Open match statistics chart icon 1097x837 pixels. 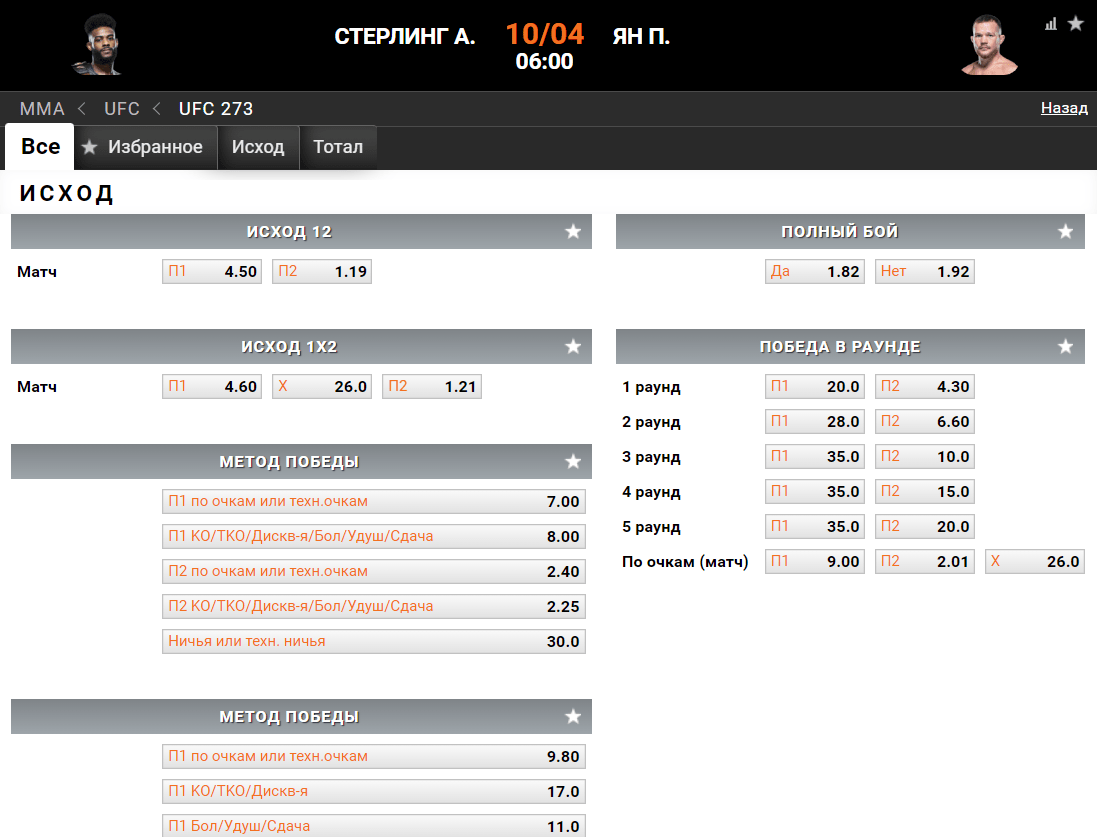(x=1051, y=24)
